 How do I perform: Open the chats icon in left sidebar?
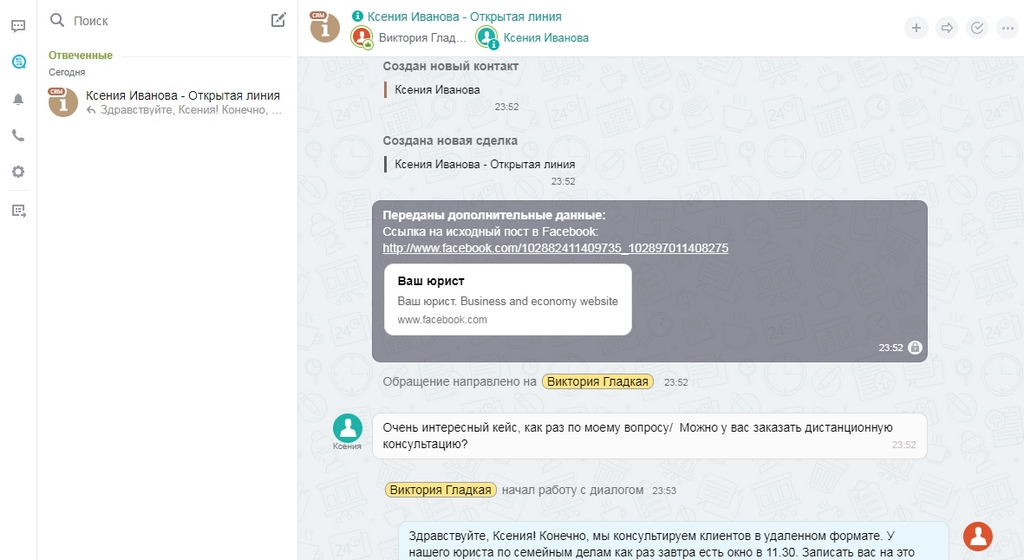(x=18, y=26)
